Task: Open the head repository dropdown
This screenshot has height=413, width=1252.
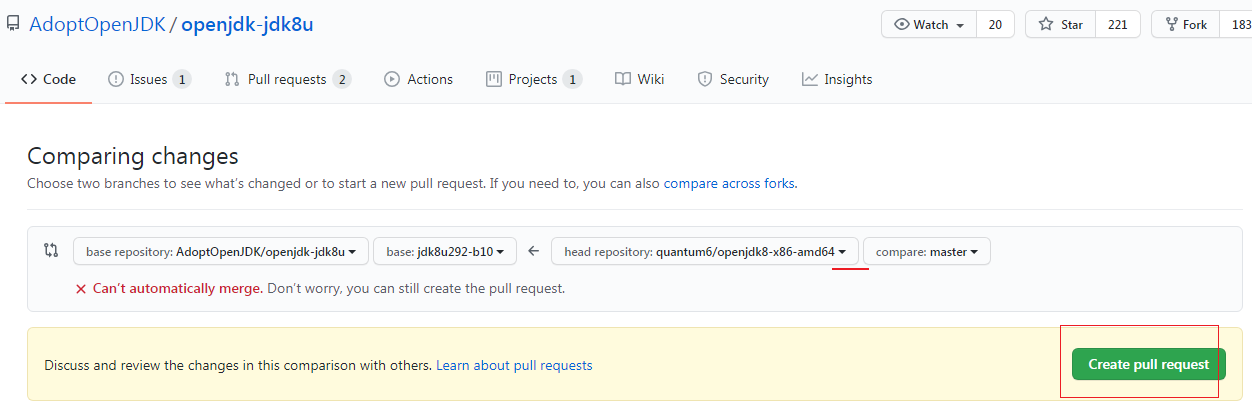Action: pyautogui.click(x=705, y=251)
